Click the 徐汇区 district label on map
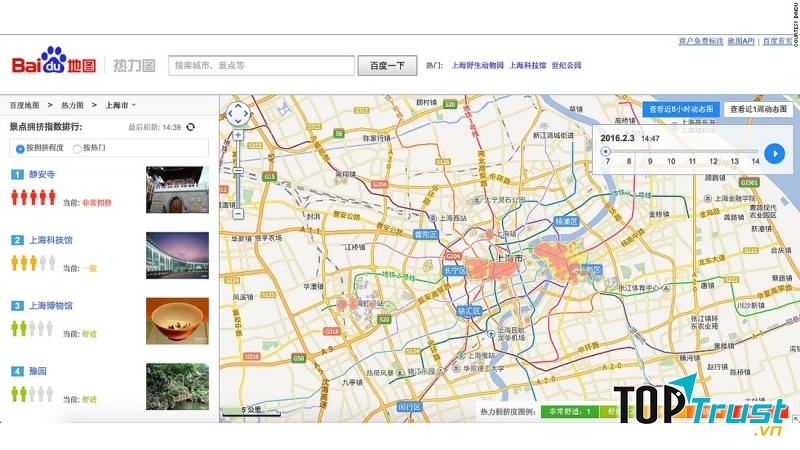 (469, 311)
